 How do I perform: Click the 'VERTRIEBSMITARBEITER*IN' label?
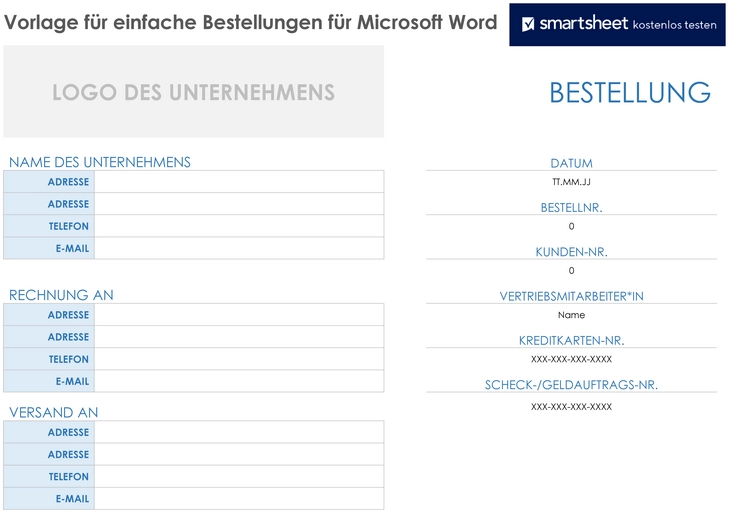click(571, 296)
